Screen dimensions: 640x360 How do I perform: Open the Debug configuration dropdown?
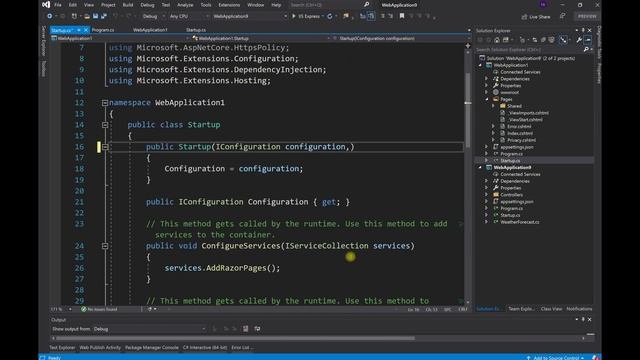153,16
